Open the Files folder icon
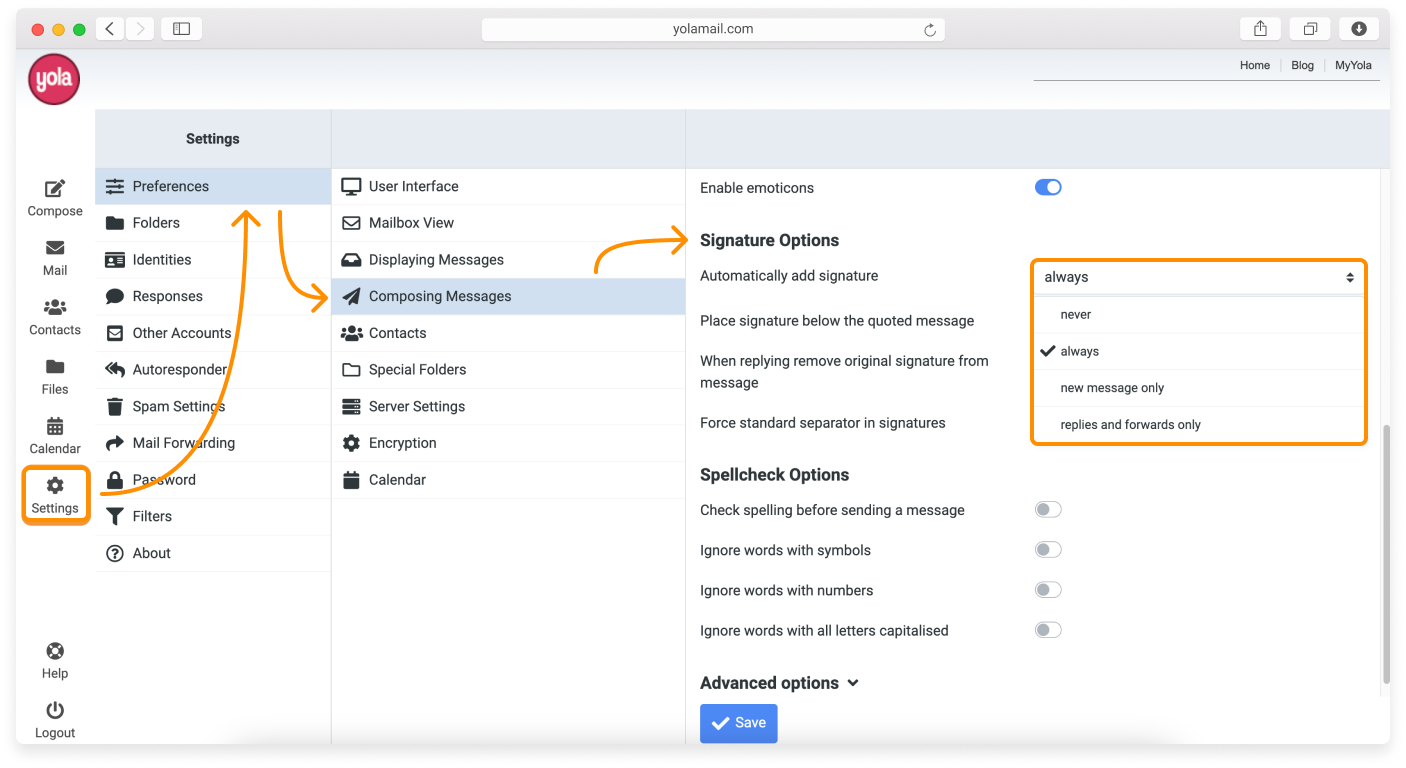1406x768 pixels. (x=55, y=367)
